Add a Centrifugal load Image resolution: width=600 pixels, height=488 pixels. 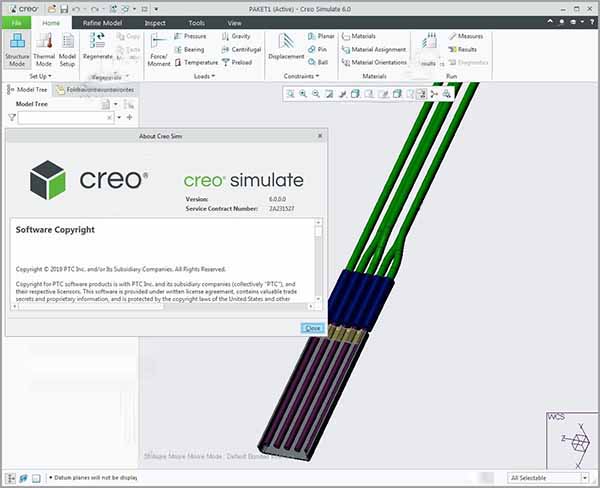click(241, 49)
